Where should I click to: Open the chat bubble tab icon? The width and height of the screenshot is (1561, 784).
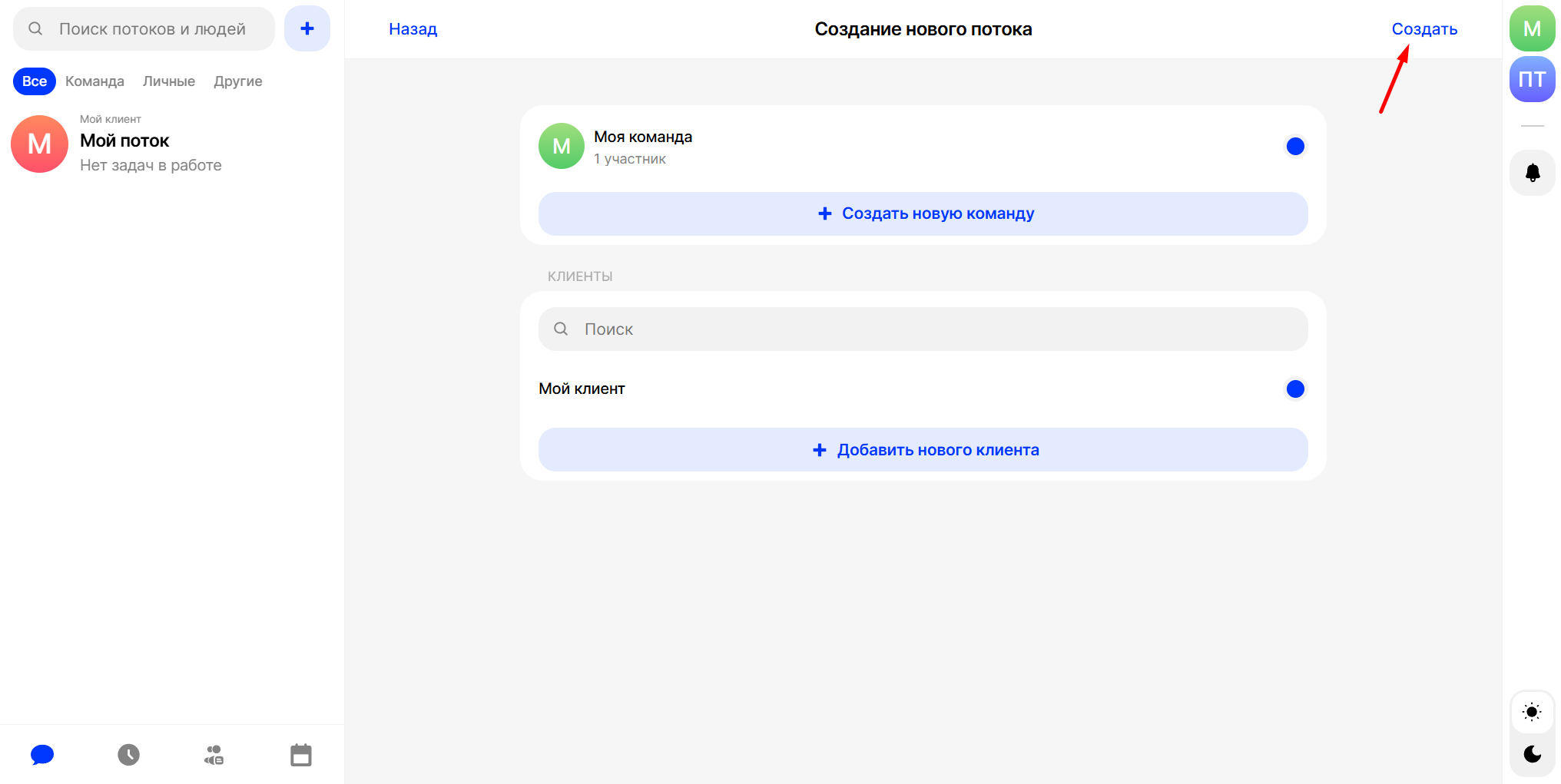pyautogui.click(x=42, y=755)
